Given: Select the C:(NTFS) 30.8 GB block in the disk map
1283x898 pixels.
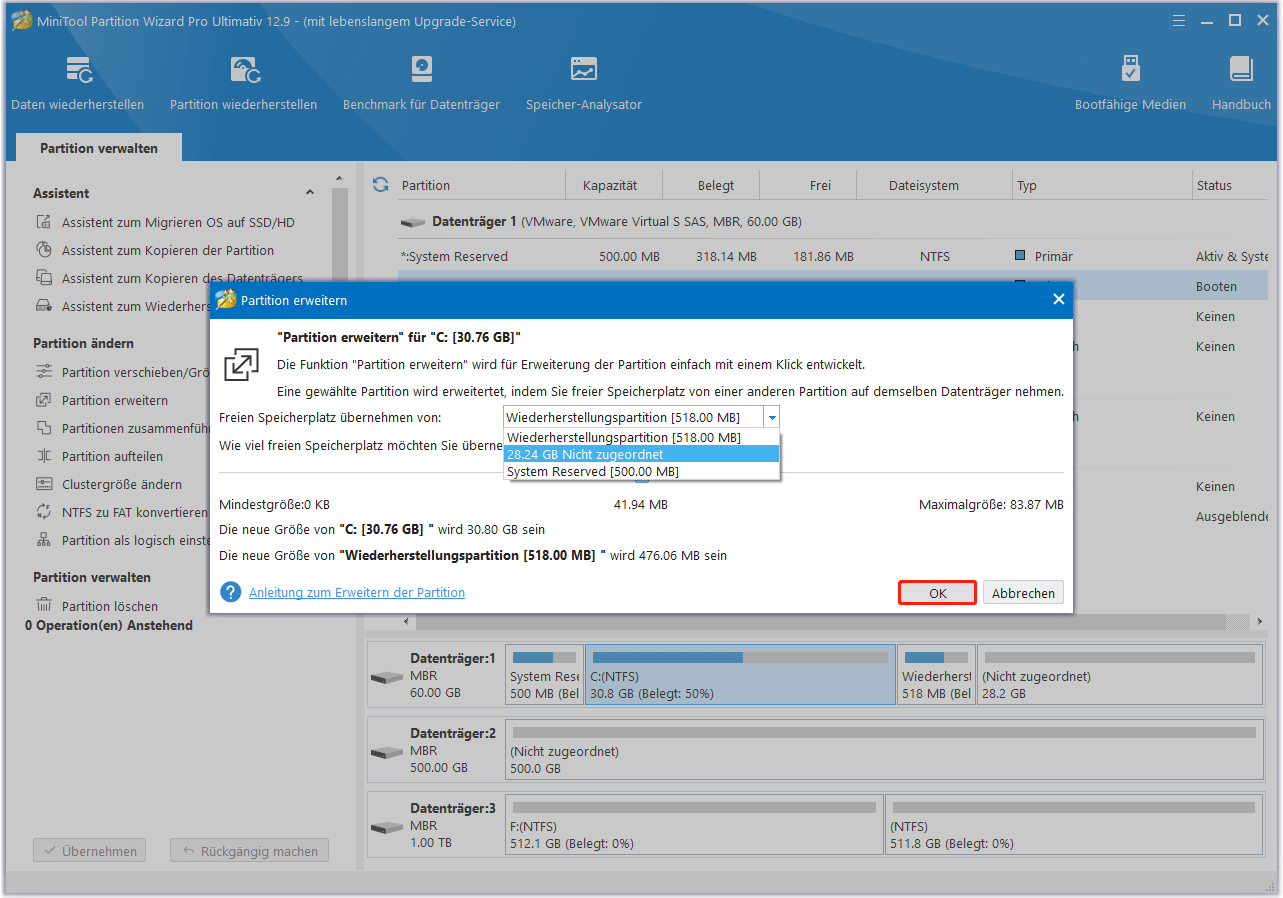Looking at the screenshot, I should point(740,675).
